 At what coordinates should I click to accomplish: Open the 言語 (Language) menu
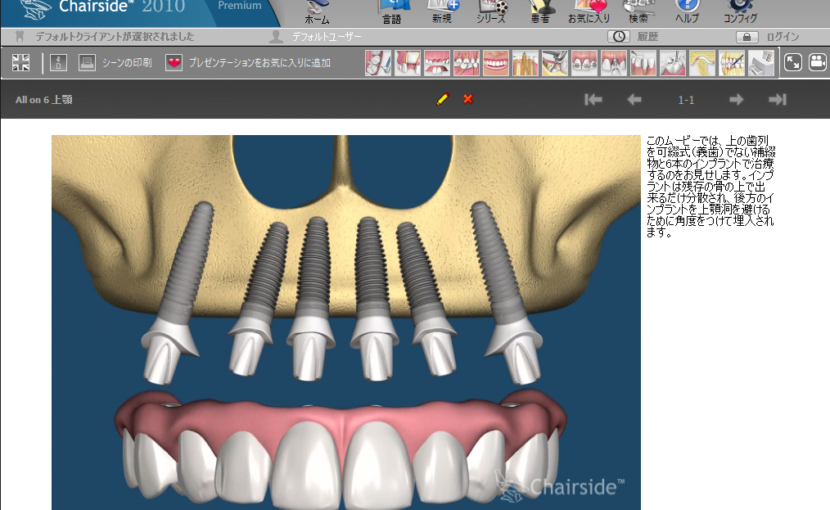click(392, 11)
